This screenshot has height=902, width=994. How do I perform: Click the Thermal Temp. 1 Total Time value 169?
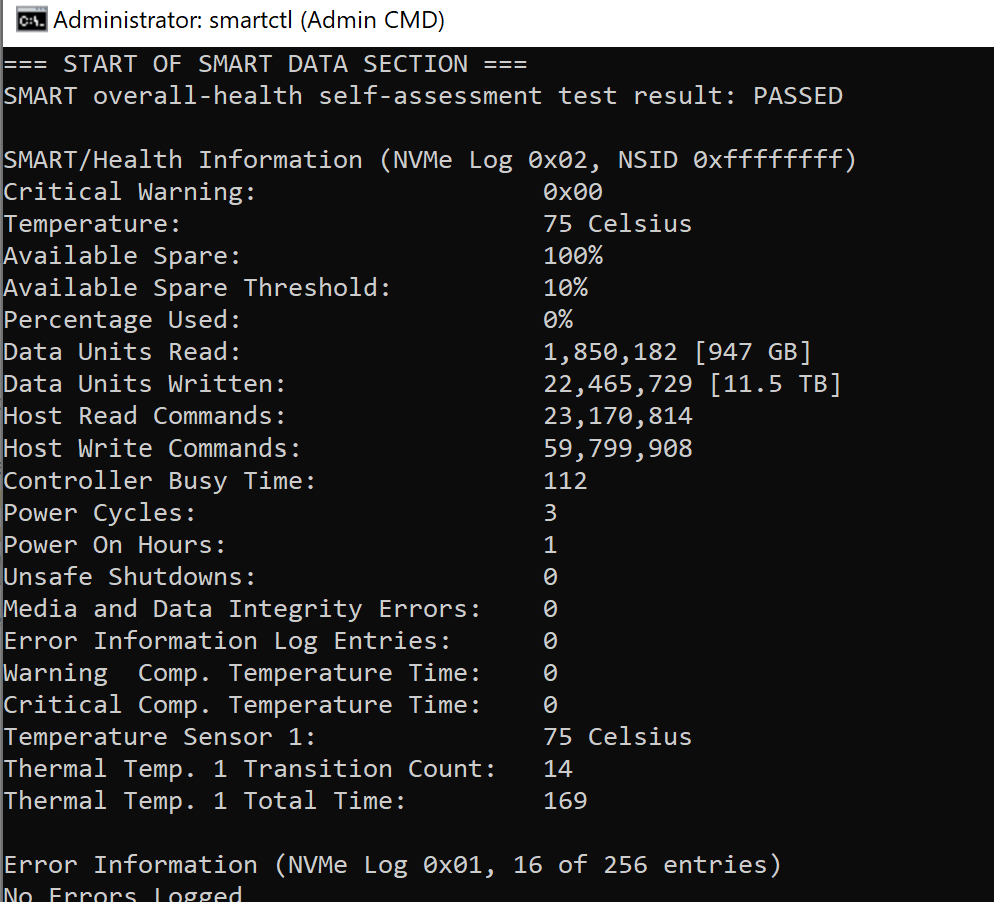[x=565, y=801]
